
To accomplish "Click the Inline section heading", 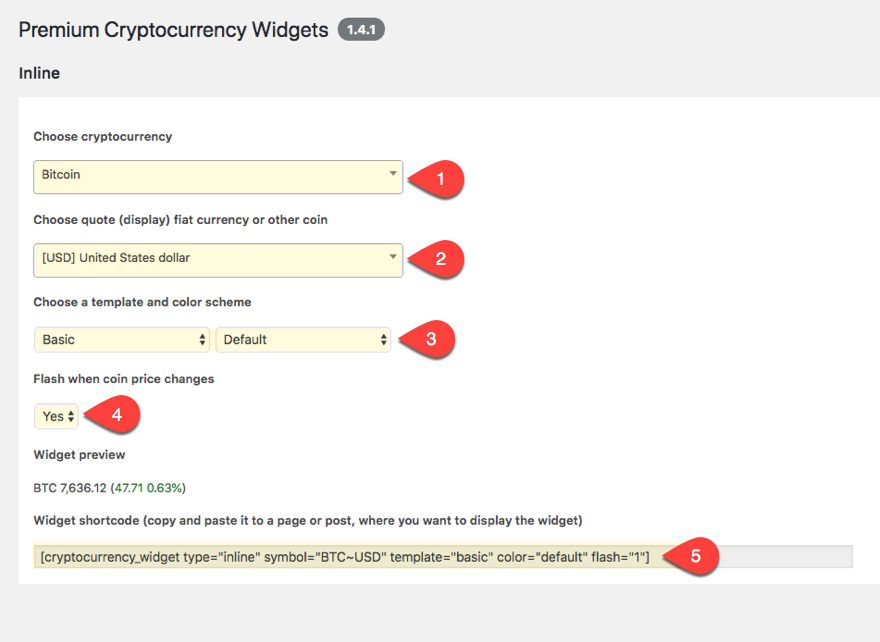I will (39, 73).
